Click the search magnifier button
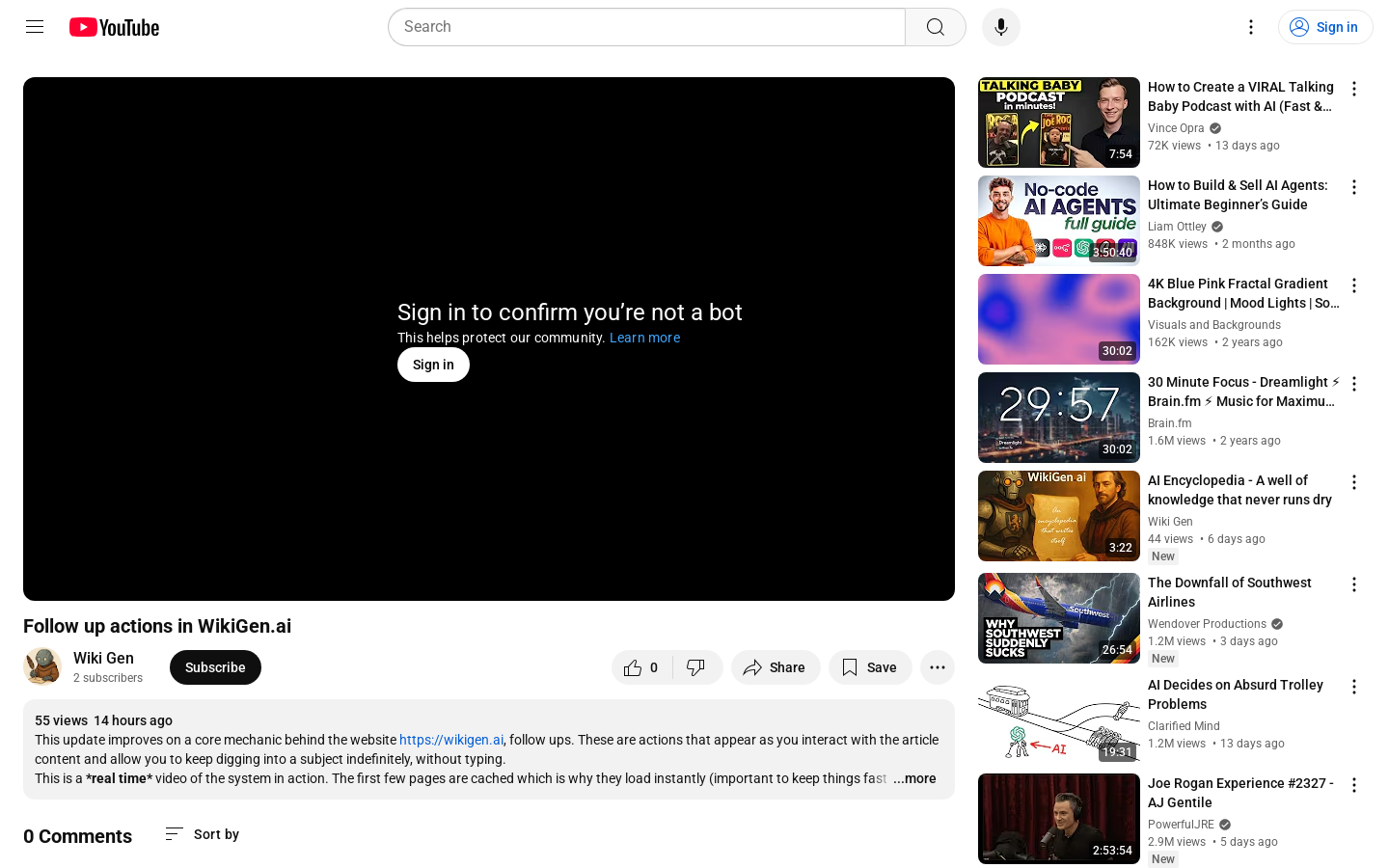Viewport: 1389px width, 868px height. 936,27
